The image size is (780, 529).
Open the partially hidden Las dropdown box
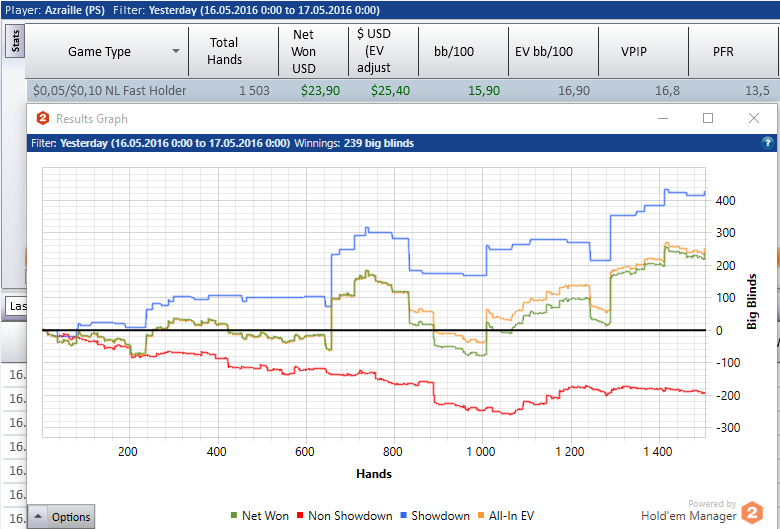[x=15, y=306]
